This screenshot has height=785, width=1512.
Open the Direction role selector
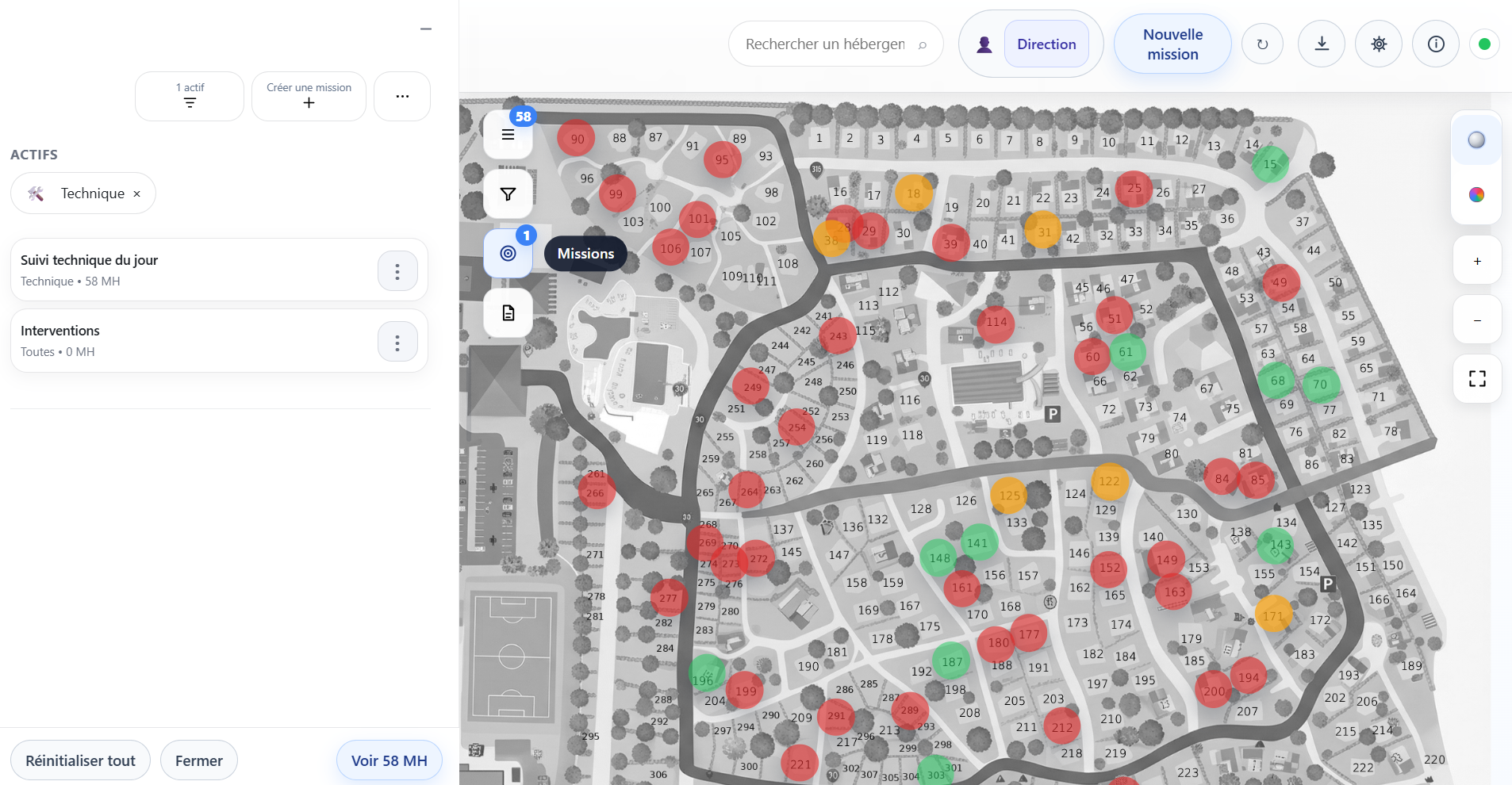click(1046, 44)
